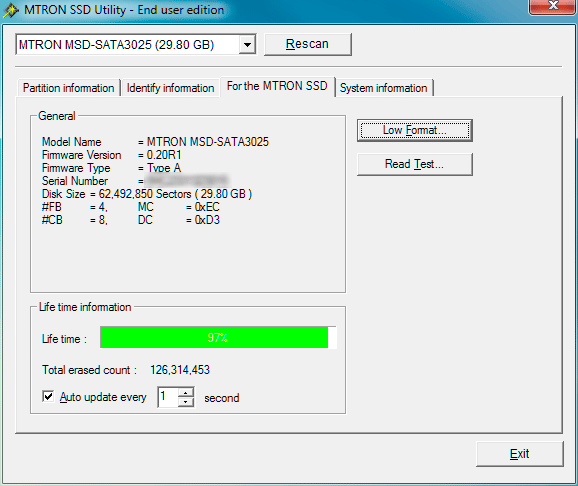Click the Rescan button

(307, 44)
